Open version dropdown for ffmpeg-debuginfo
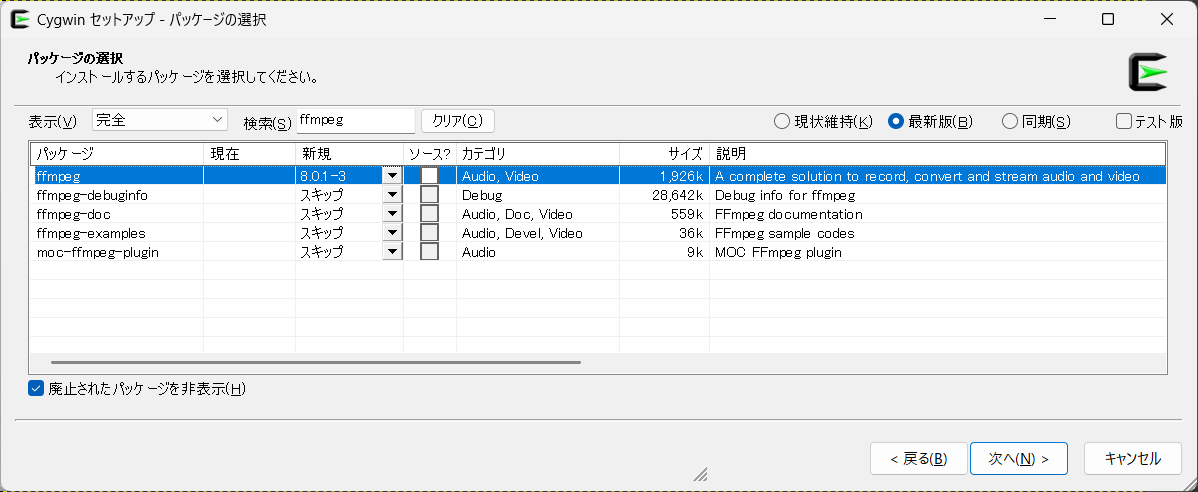The image size is (1198, 492). coord(393,195)
